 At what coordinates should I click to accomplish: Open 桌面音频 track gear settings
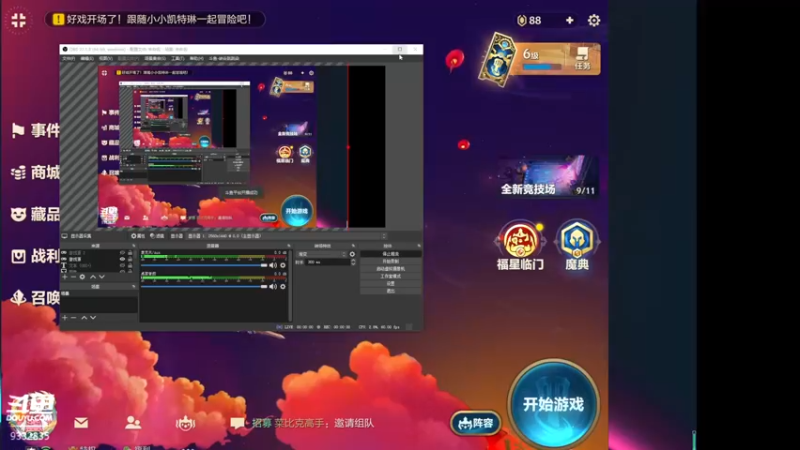pyautogui.click(x=283, y=287)
